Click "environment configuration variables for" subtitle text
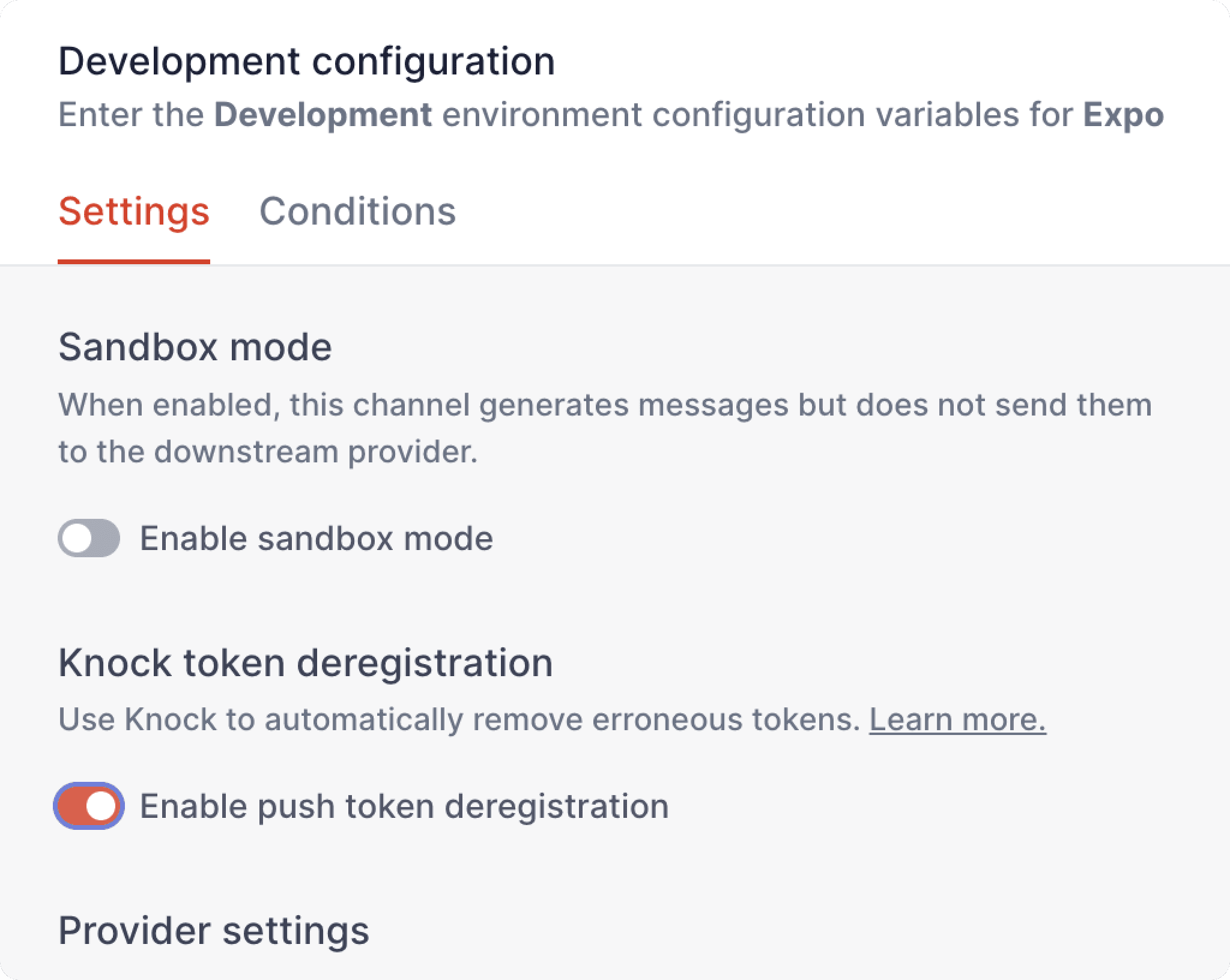 point(757,115)
